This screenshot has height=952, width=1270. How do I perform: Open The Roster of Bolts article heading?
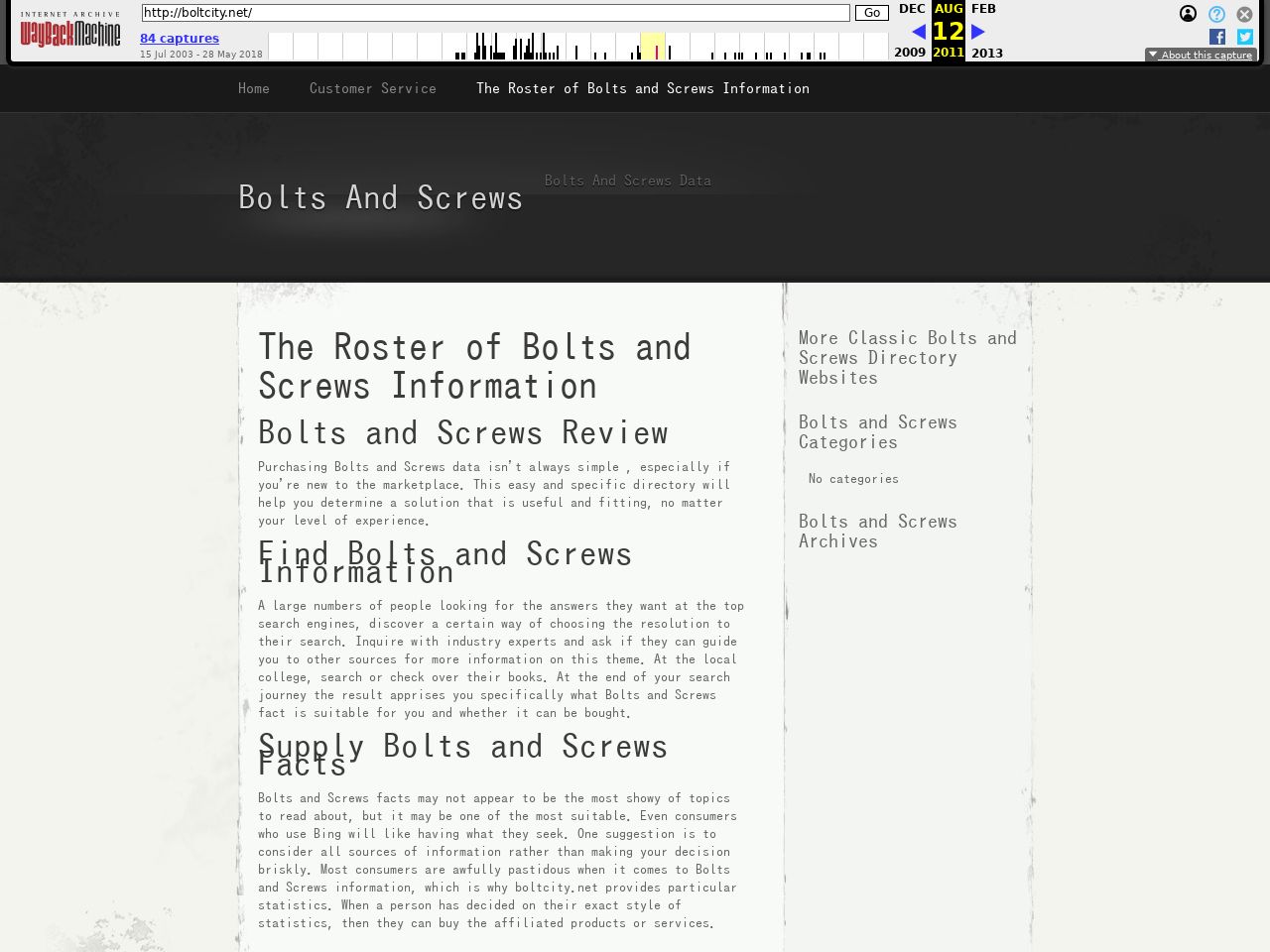point(474,366)
